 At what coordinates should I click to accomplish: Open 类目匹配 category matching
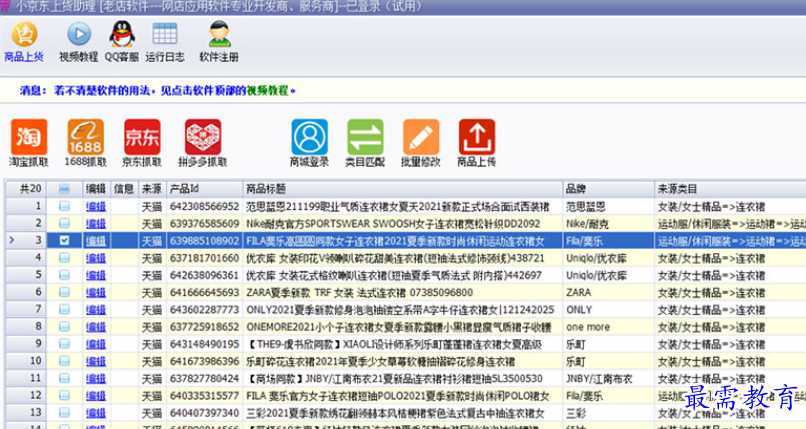tap(365, 143)
